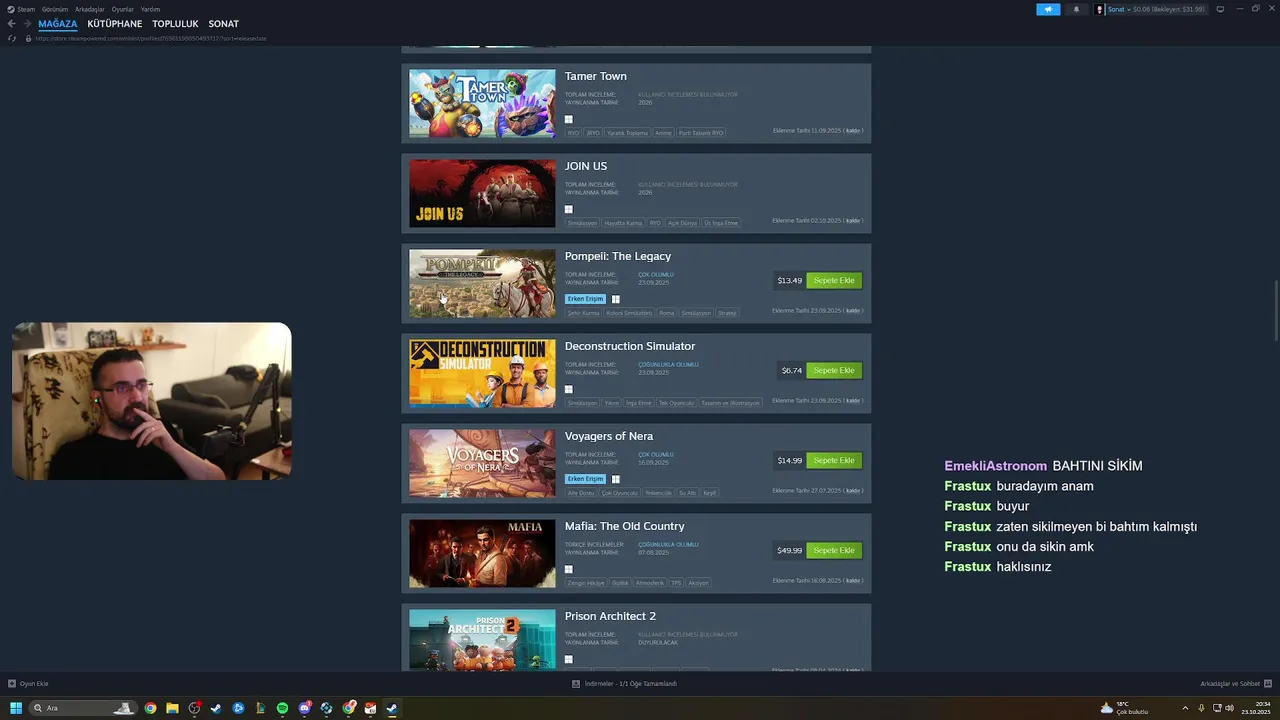Click the plus icon beside Oyun Ekle

12,684
